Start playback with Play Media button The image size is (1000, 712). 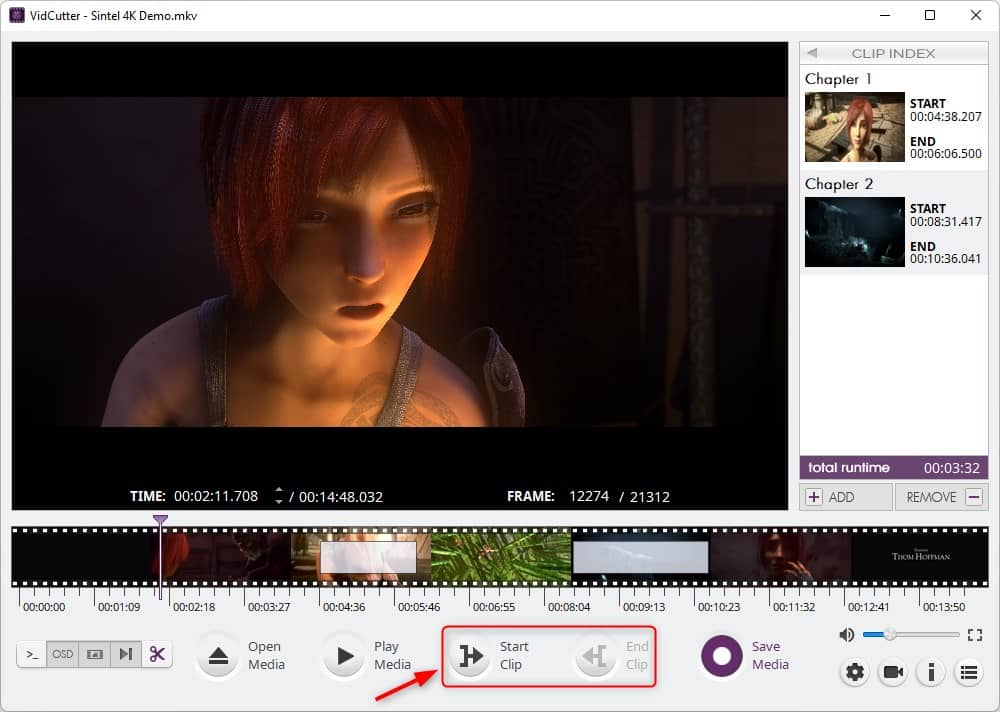[x=344, y=656]
